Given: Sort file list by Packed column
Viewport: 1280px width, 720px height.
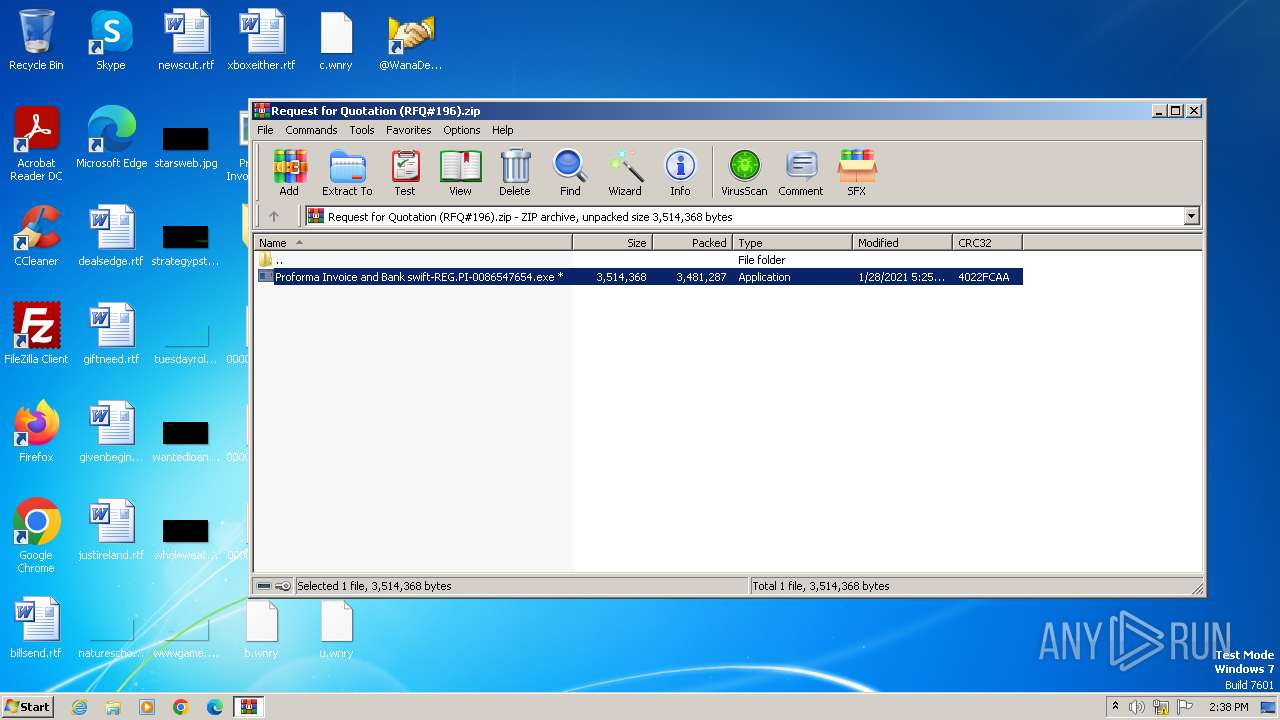Looking at the screenshot, I should click(x=692, y=243).
